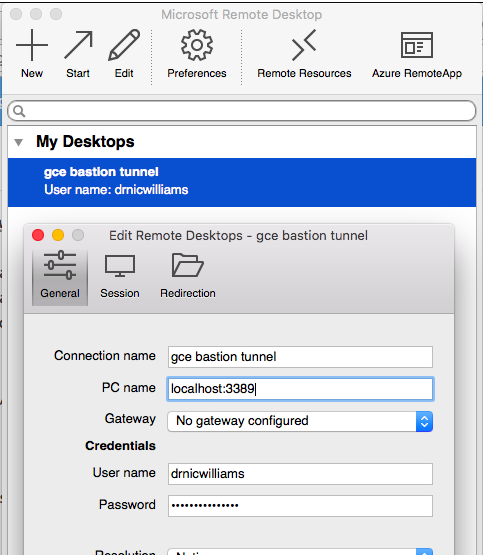This screenshot has width=483, height=555.
Task: Open Remote Resources icon
Action: pyautogui.click(x=304, y=45)
